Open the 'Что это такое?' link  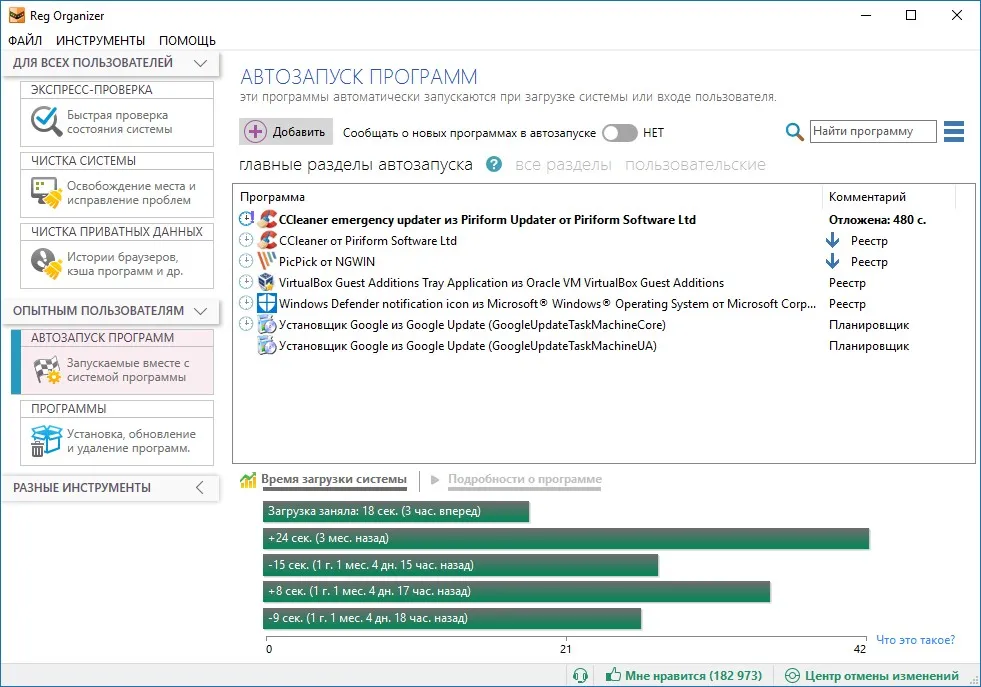click(x=915, y=639)
